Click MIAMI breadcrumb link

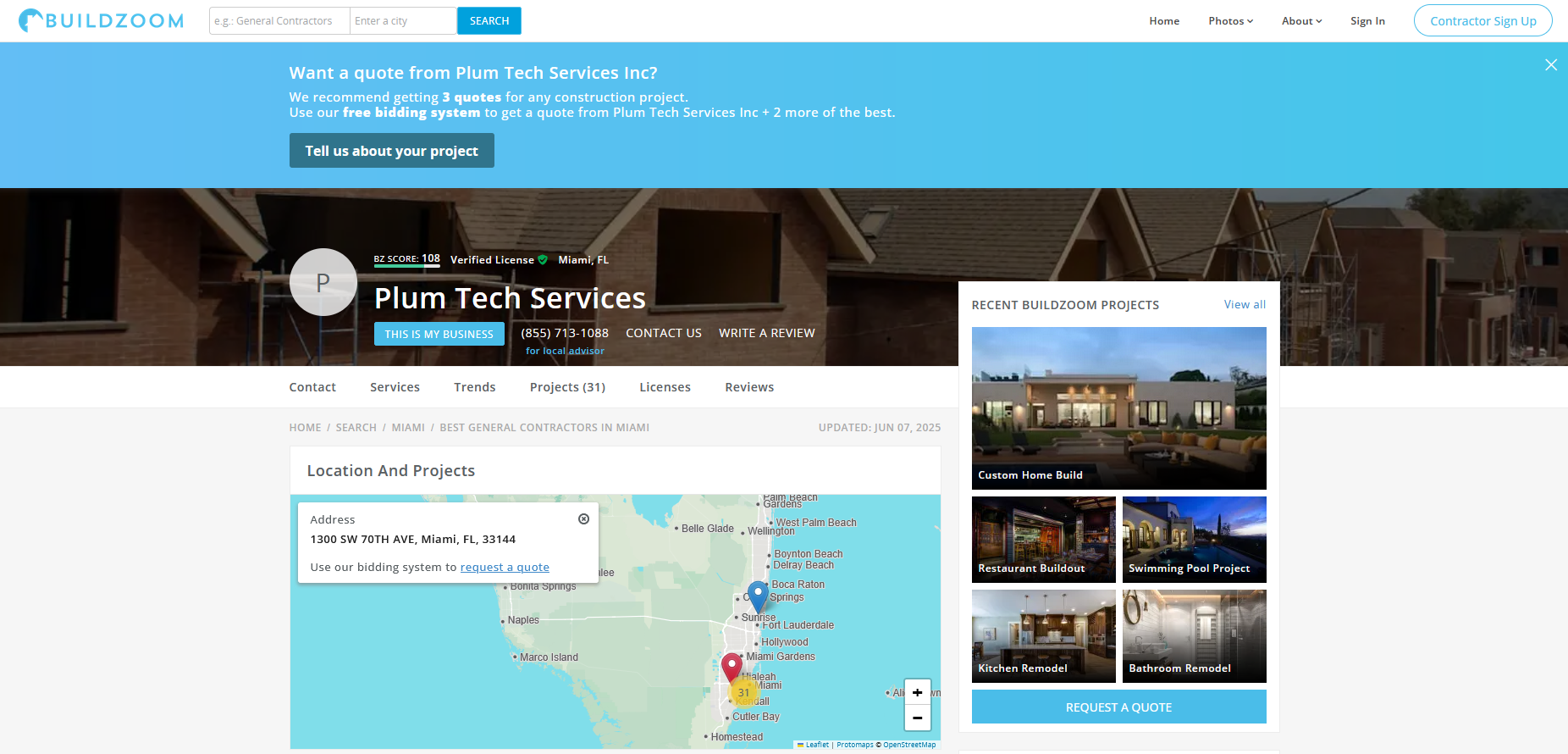(x=408, y=428)
